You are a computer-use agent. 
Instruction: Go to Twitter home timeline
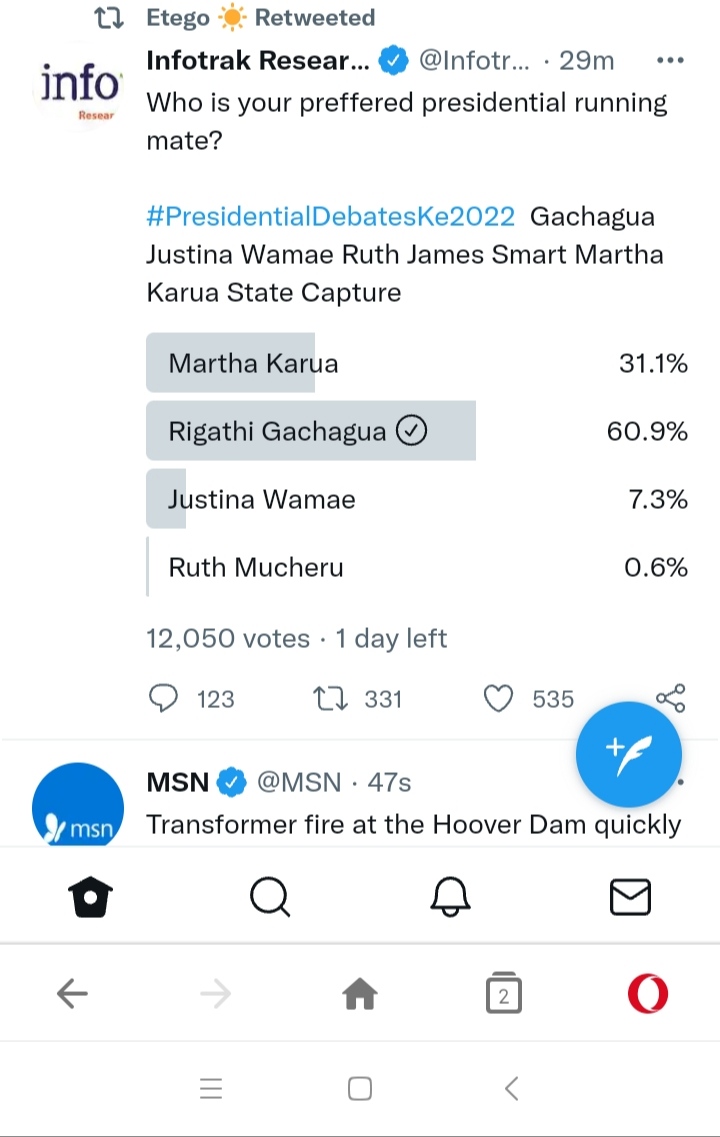click(x=90, y=897)
